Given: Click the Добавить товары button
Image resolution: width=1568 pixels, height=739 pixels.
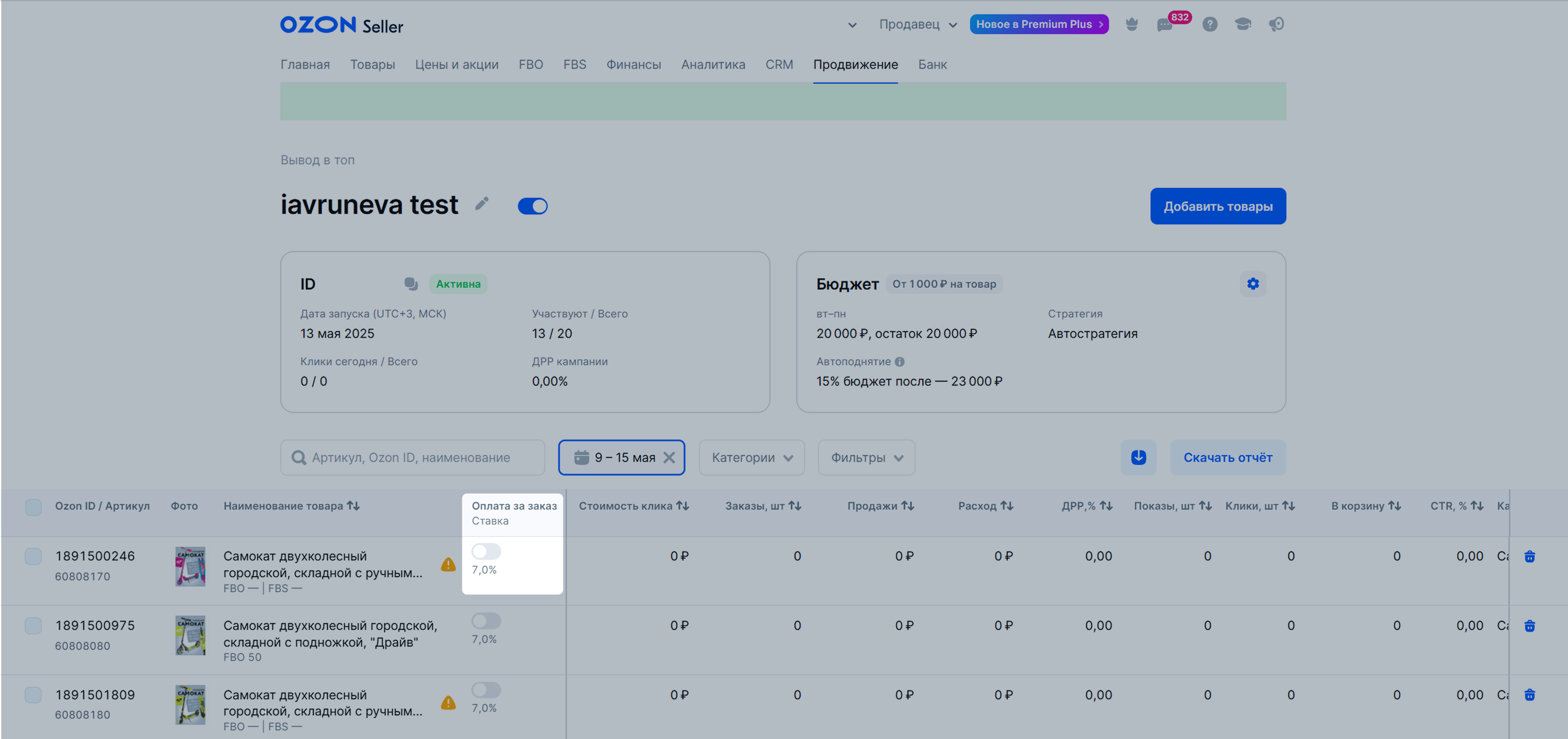Looking at the screenshot, I should 1218,206.
